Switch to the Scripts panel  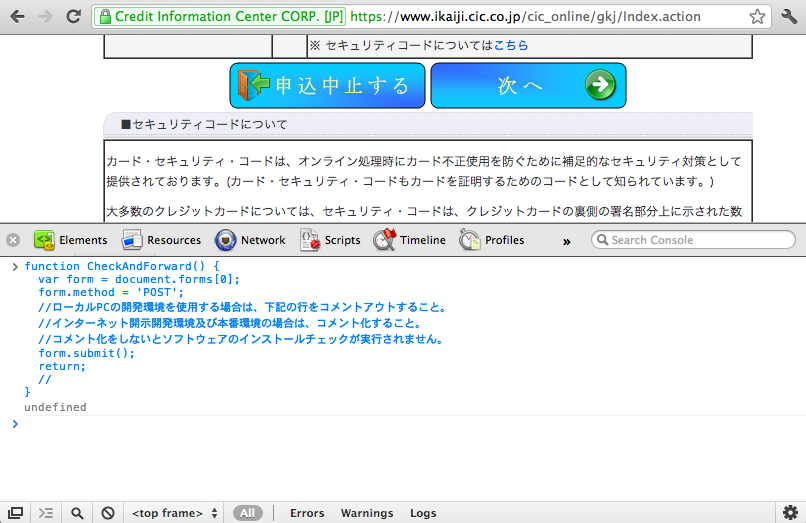(x=330, y=240)
